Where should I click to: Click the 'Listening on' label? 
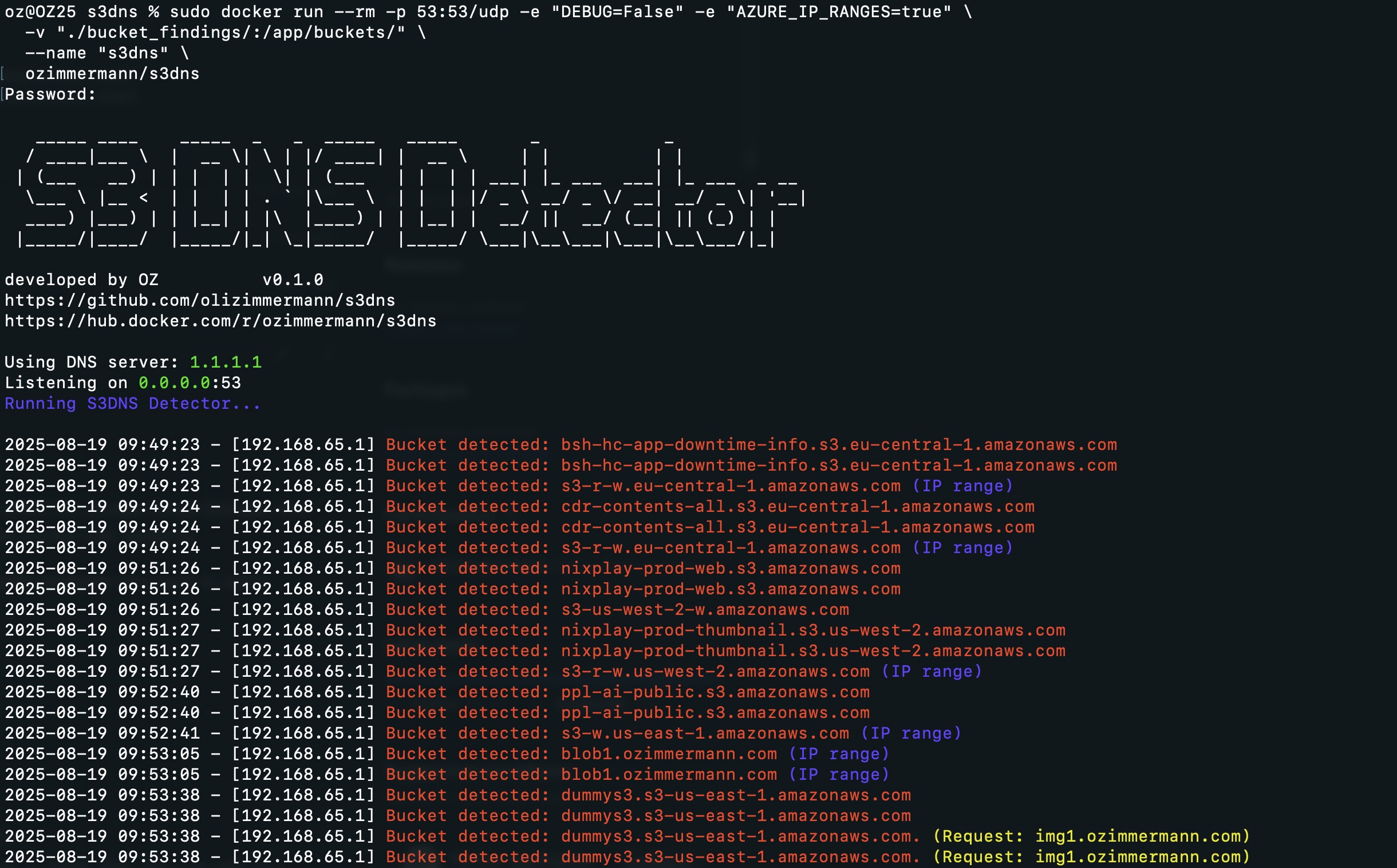click(x=66, y=383)
